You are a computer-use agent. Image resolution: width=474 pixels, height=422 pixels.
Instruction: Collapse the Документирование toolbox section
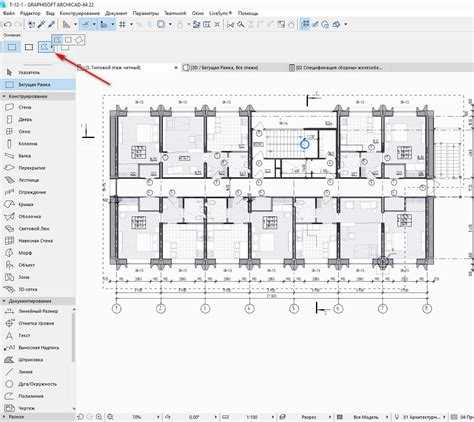coord(5,301)
